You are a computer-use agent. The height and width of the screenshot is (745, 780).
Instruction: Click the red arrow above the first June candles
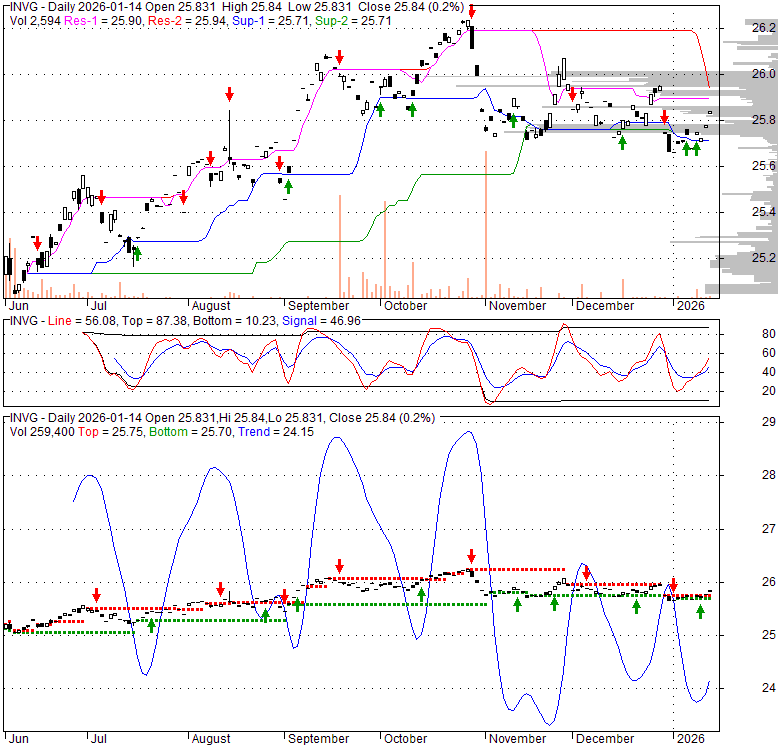[x=37, y=242]
